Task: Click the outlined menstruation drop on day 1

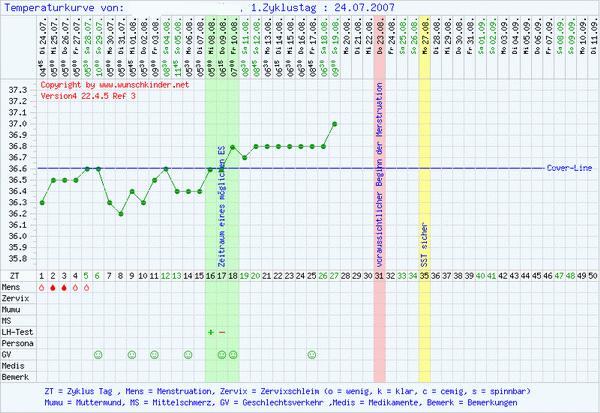Action: [42, 287]
